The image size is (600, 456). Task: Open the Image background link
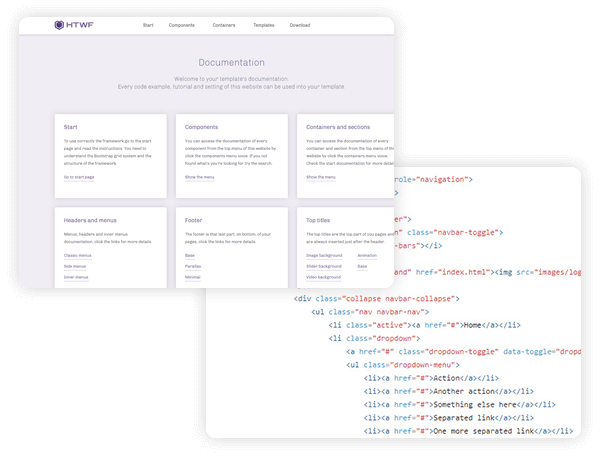pyautogui.click(x=324, y=256)
